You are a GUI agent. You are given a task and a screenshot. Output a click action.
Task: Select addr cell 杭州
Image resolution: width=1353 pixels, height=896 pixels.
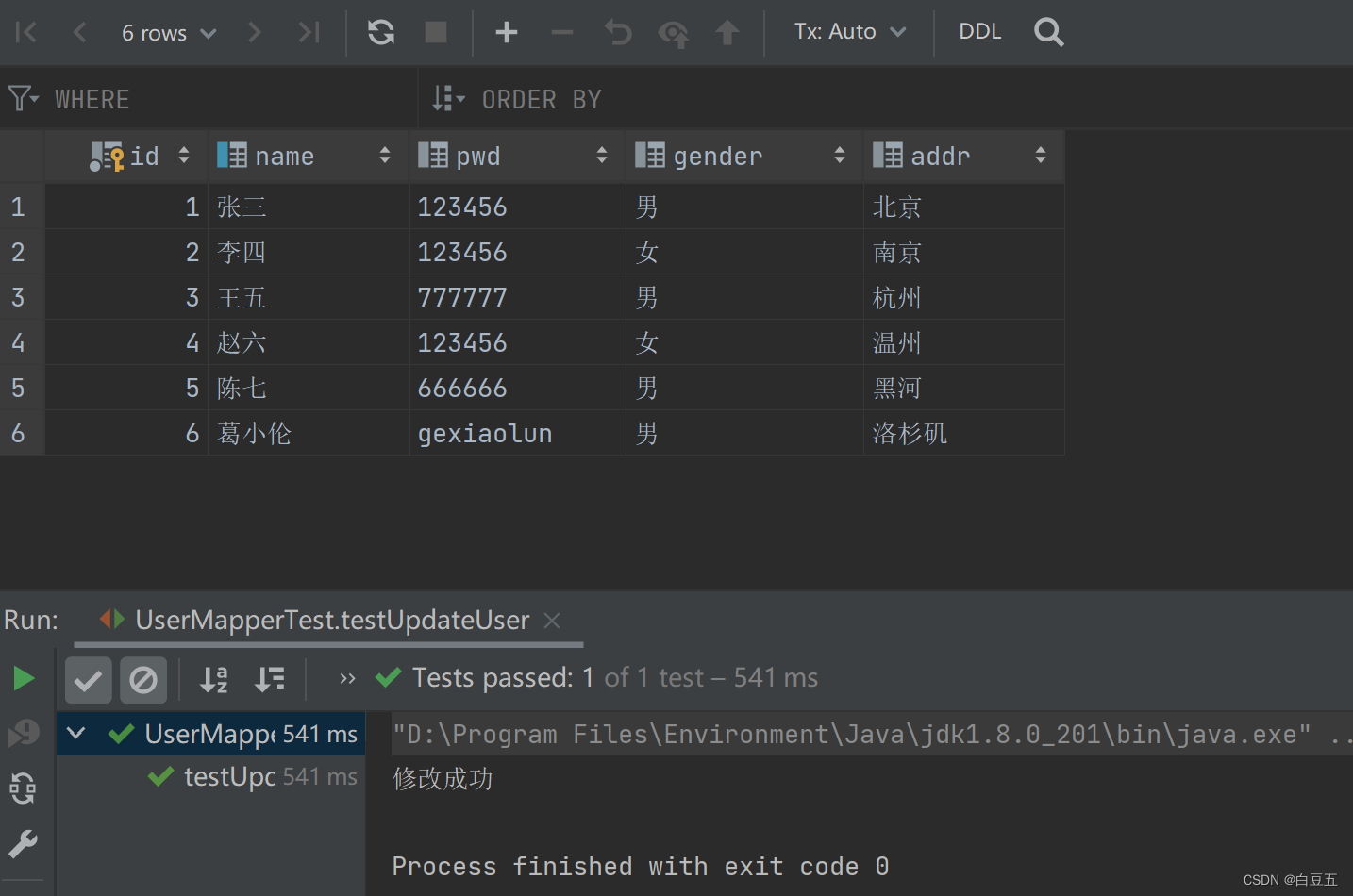coord(963,297)
